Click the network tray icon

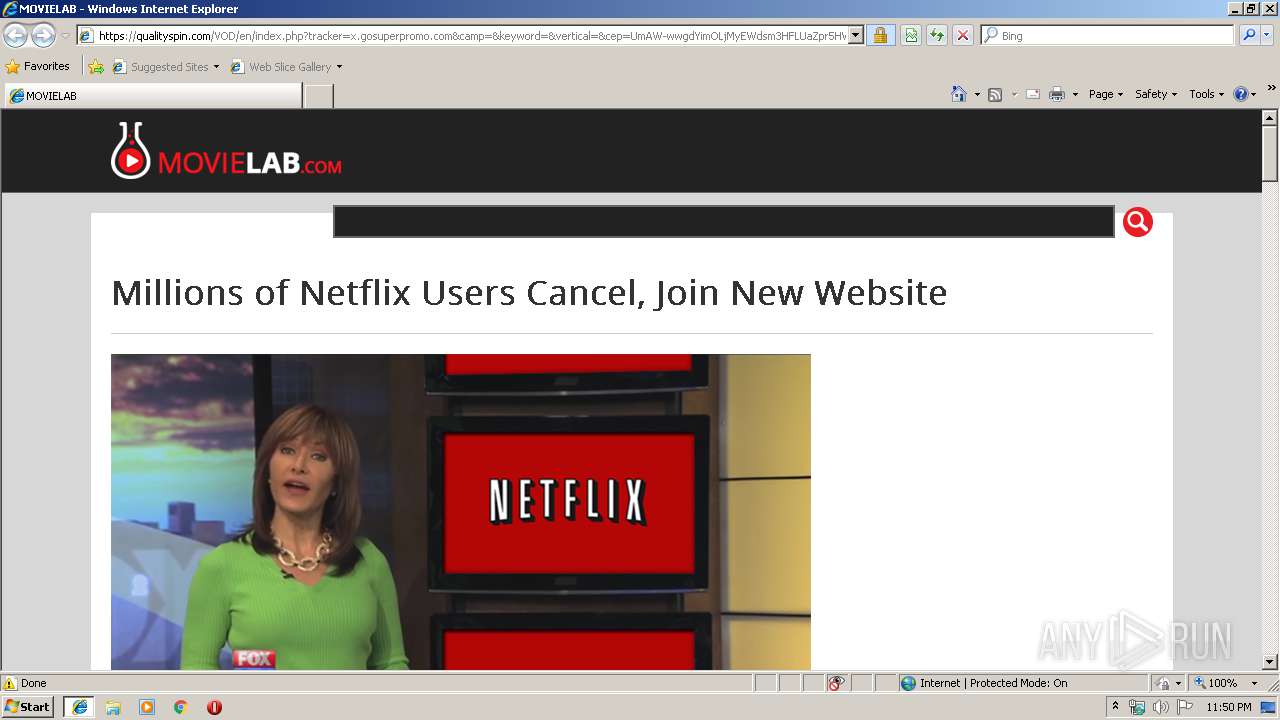click(x=1137, y=707)
